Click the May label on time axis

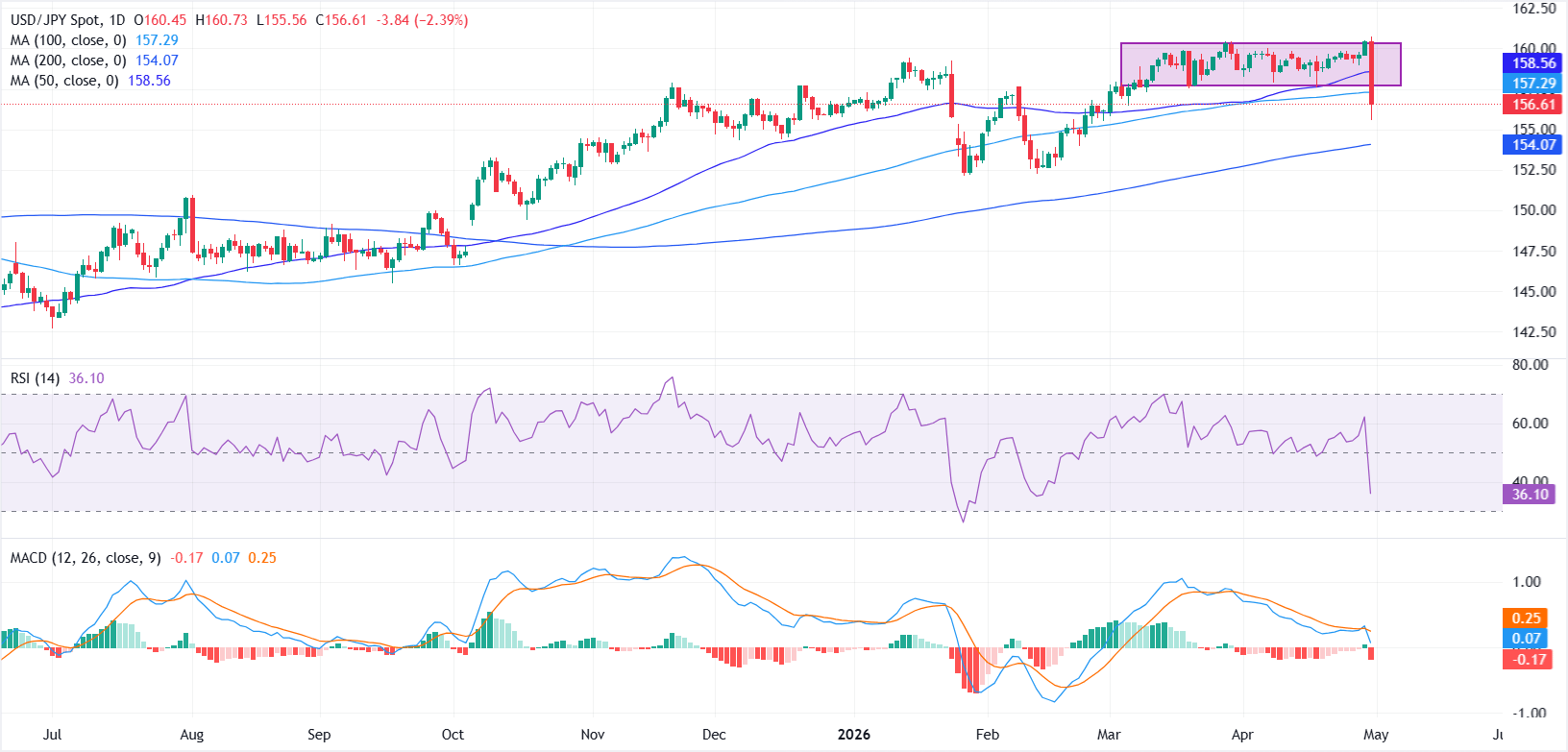coord(1376,735)
